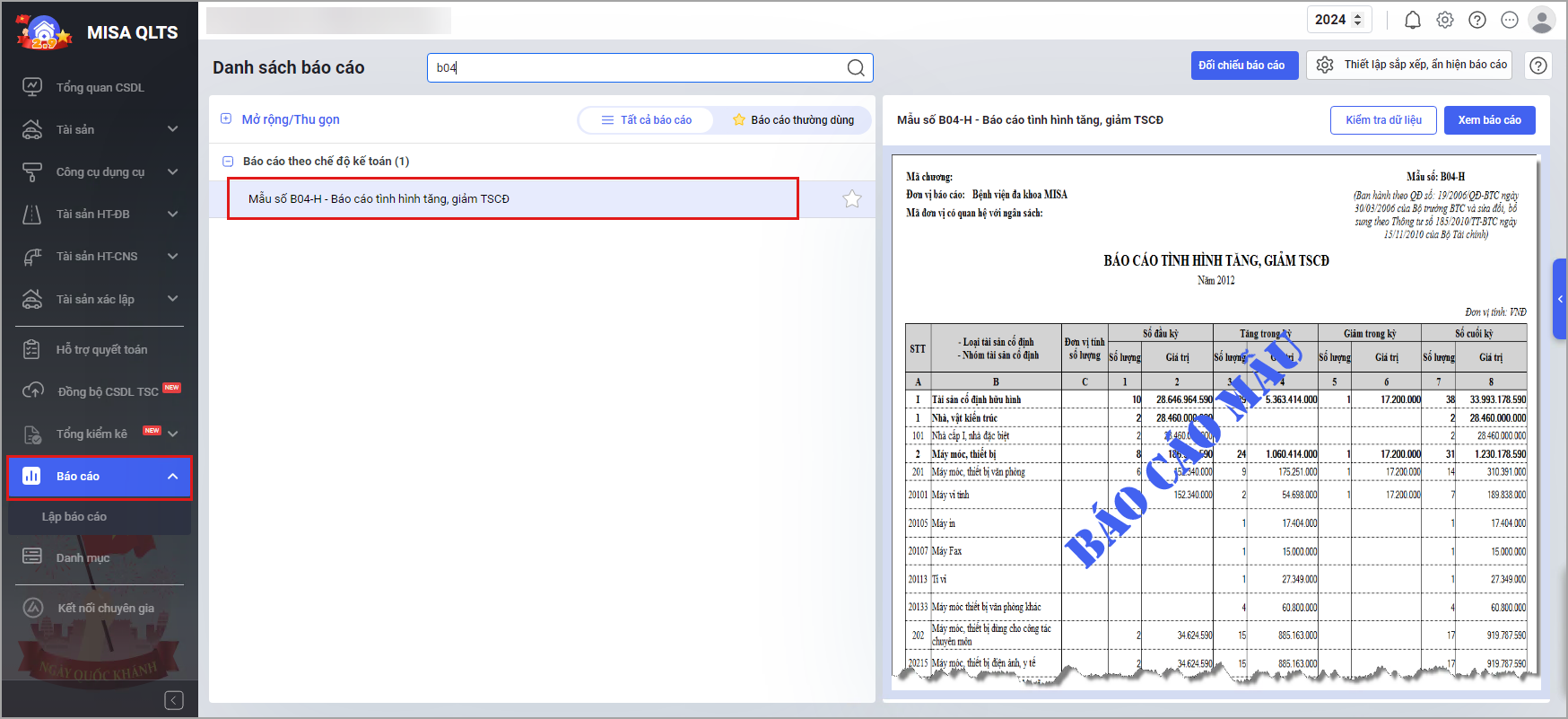Collapse the left sidebar

coord(174,700)
